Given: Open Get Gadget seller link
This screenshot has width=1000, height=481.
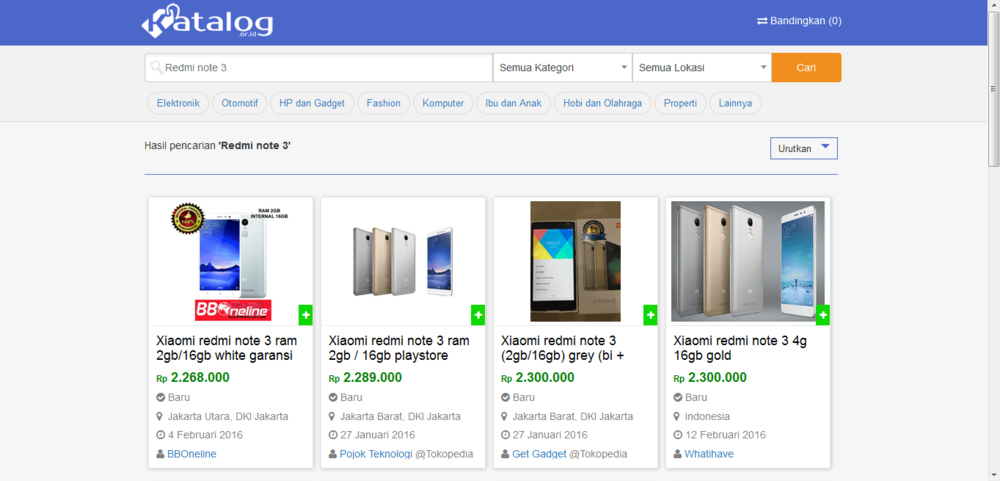Looking at the screenshot, I should pos(539,454).
